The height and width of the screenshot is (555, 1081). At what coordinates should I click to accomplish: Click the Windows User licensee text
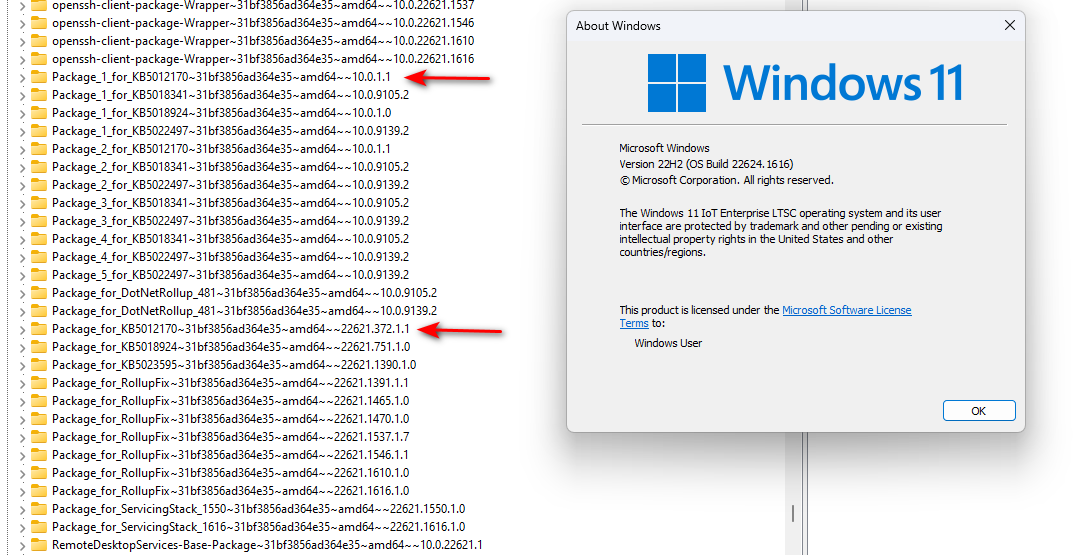(668, 343)
